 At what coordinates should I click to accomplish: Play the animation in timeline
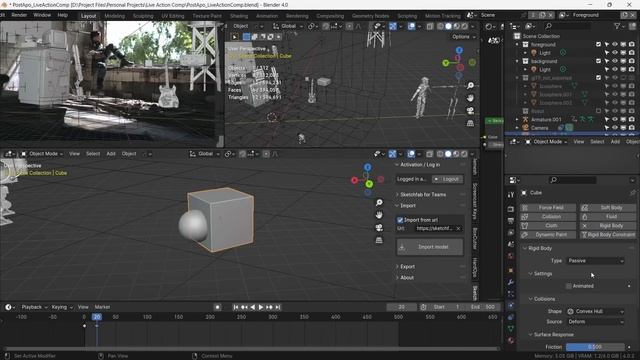point(261,307)
